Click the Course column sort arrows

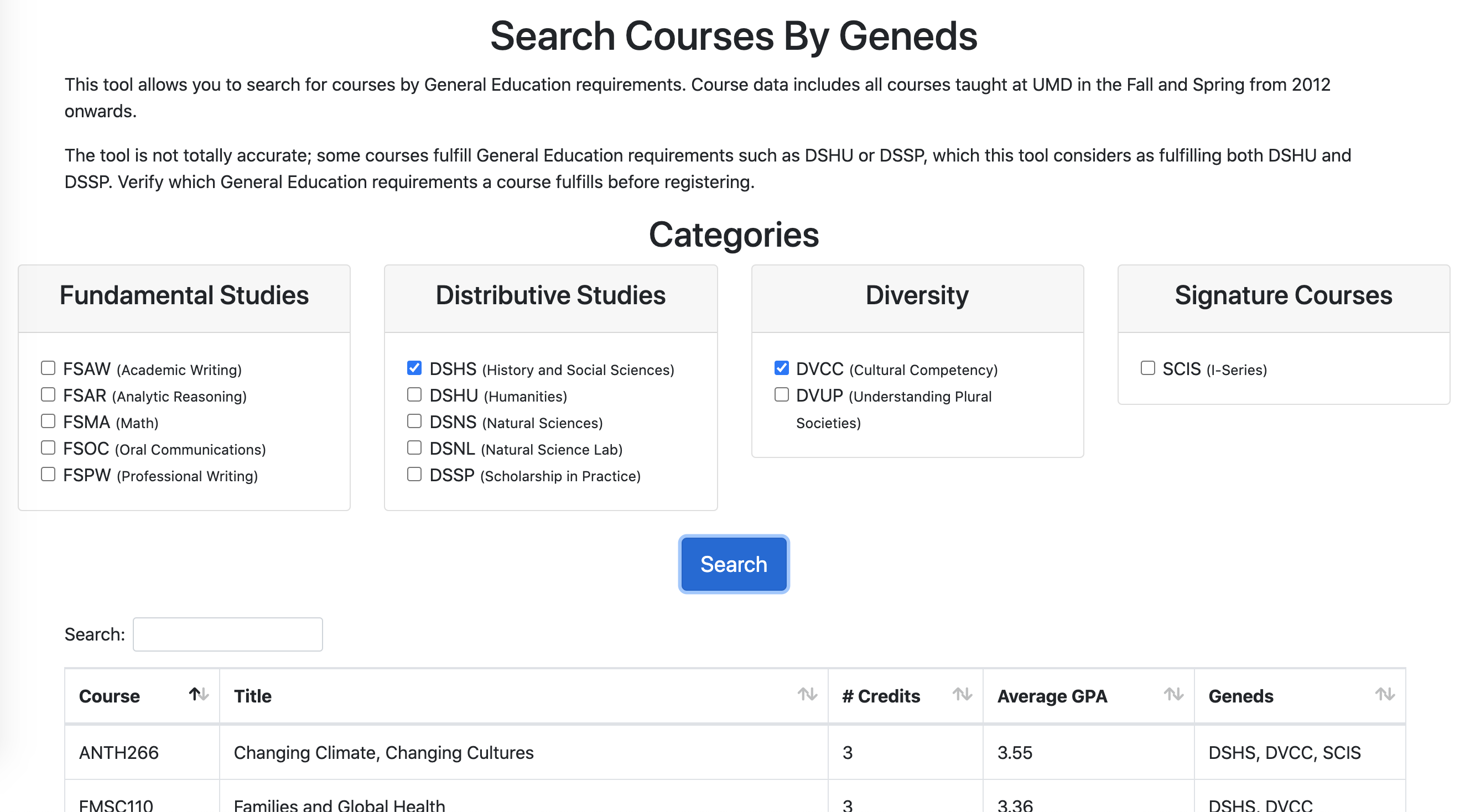click(x=199, y=694)
